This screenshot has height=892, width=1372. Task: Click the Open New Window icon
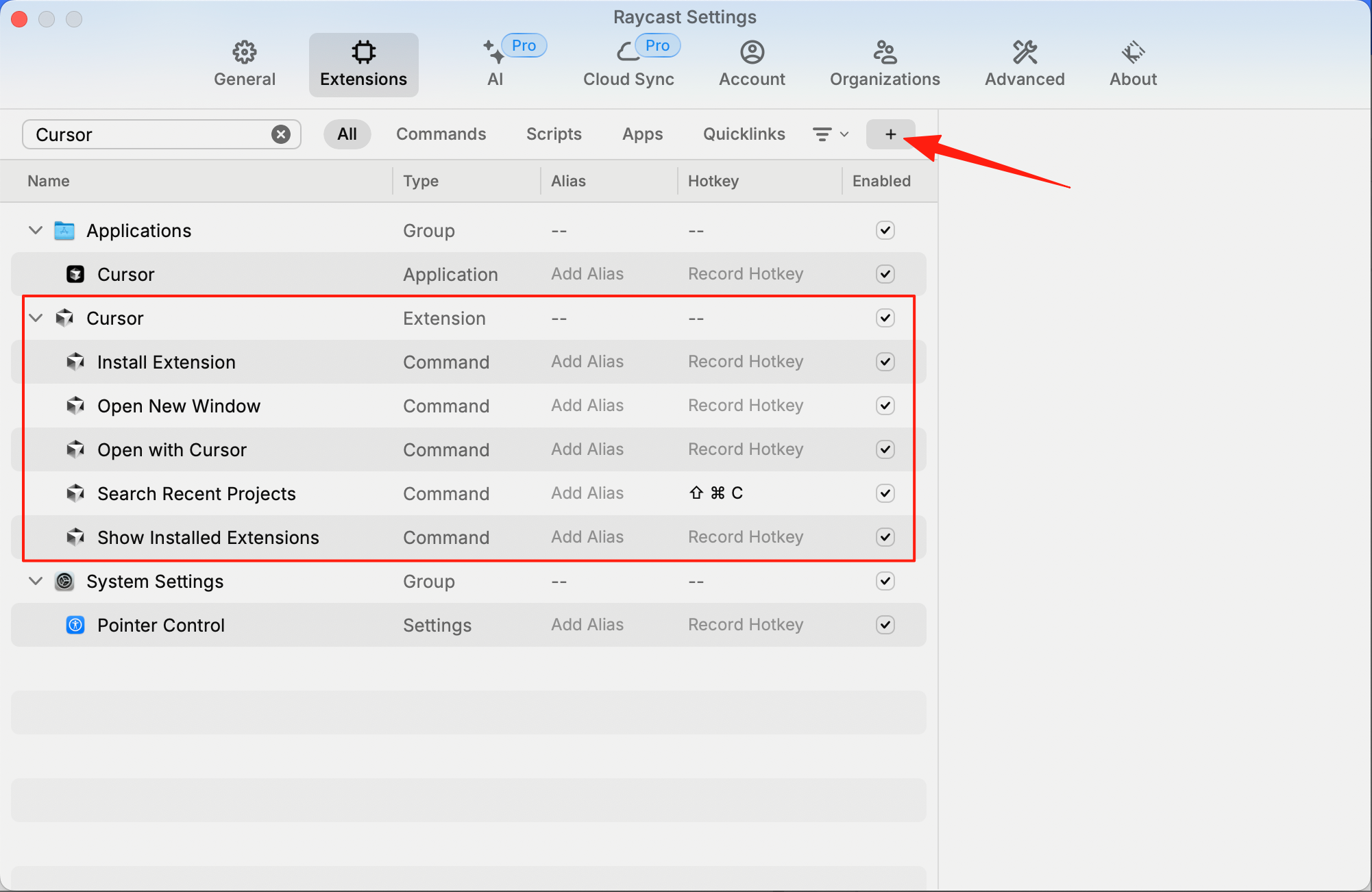75,406
